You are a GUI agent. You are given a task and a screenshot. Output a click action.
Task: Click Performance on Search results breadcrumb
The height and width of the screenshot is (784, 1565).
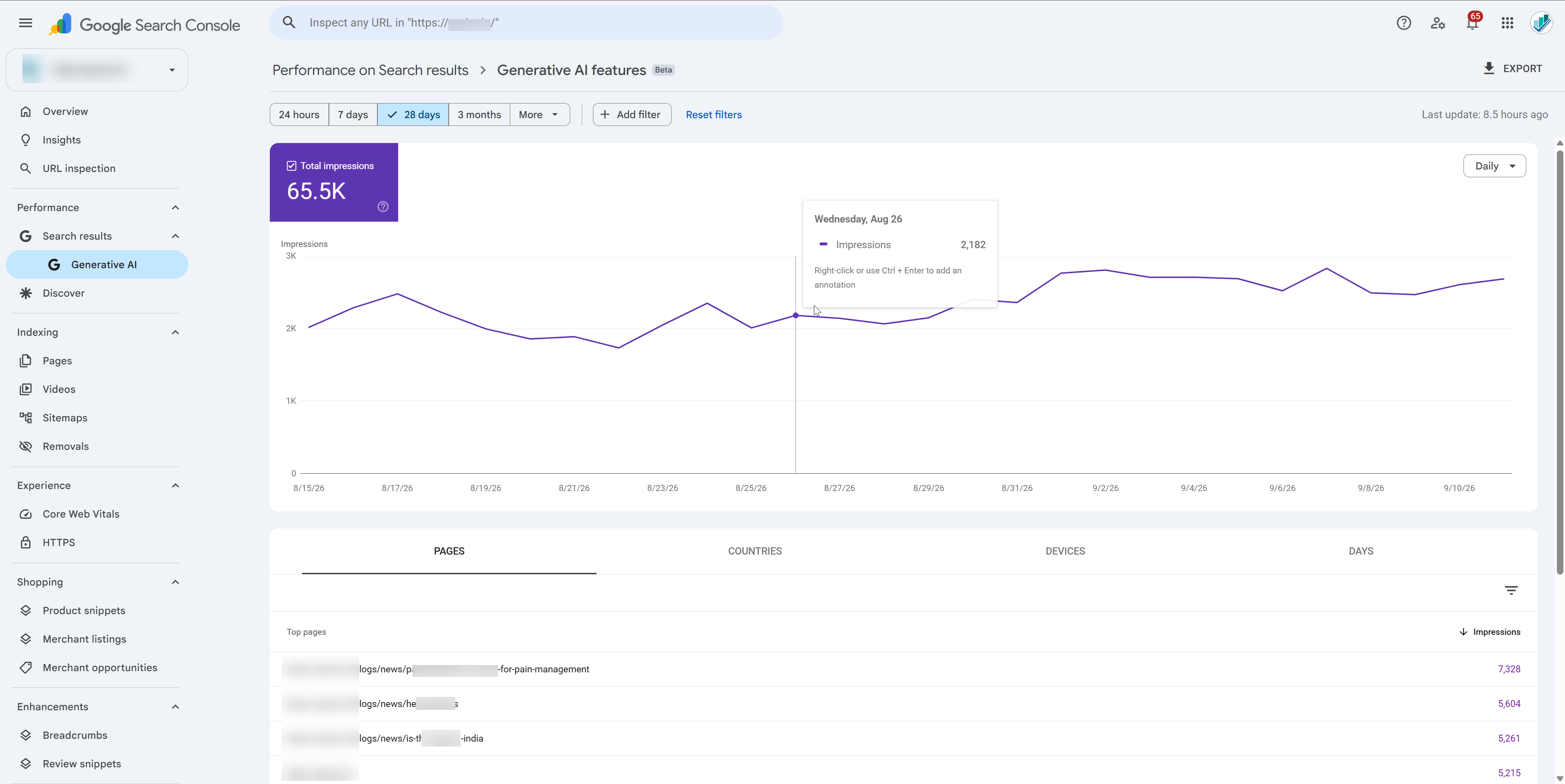click(370, 70)
